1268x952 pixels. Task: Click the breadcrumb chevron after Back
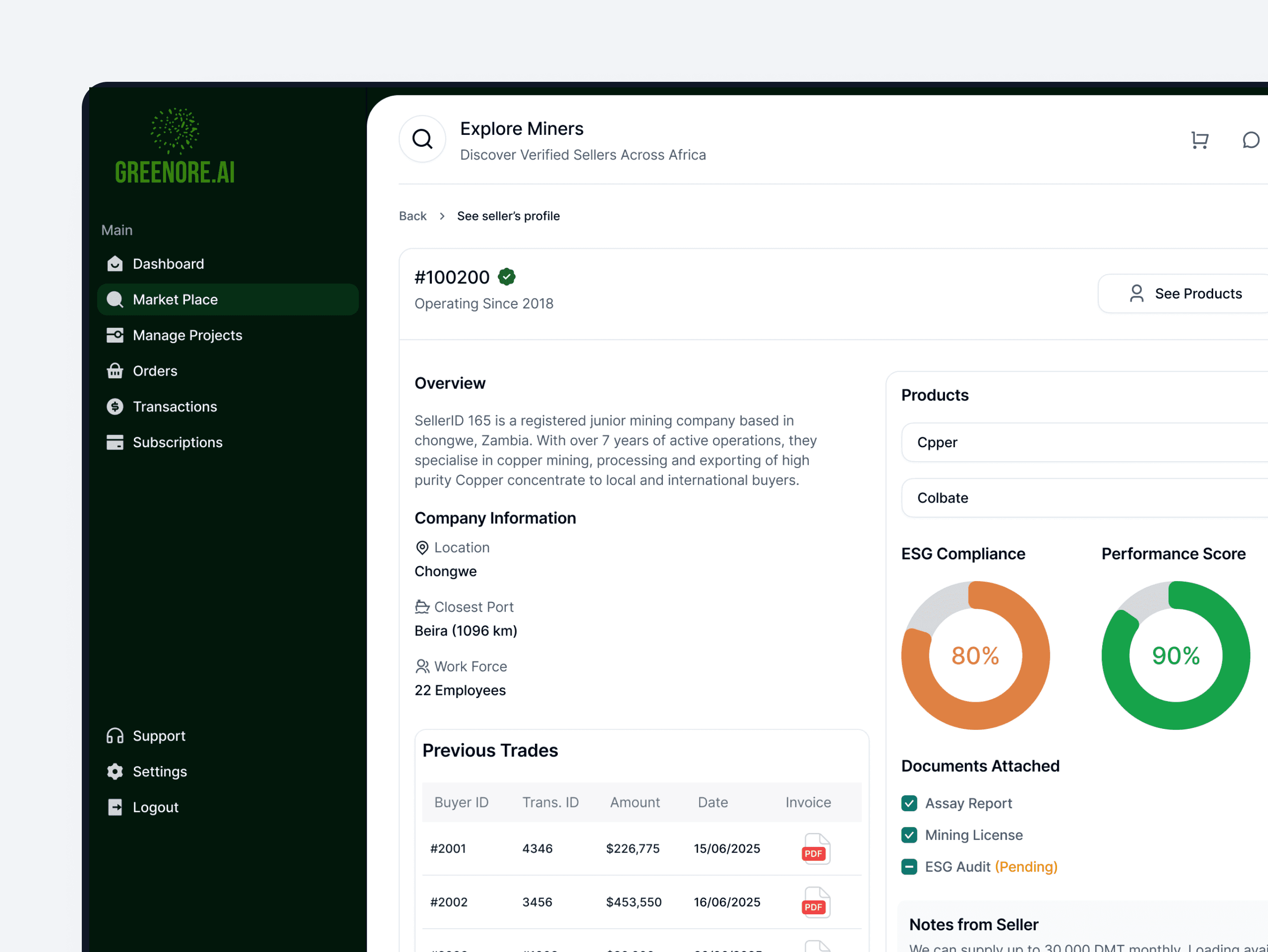click(x=442, y=216)
